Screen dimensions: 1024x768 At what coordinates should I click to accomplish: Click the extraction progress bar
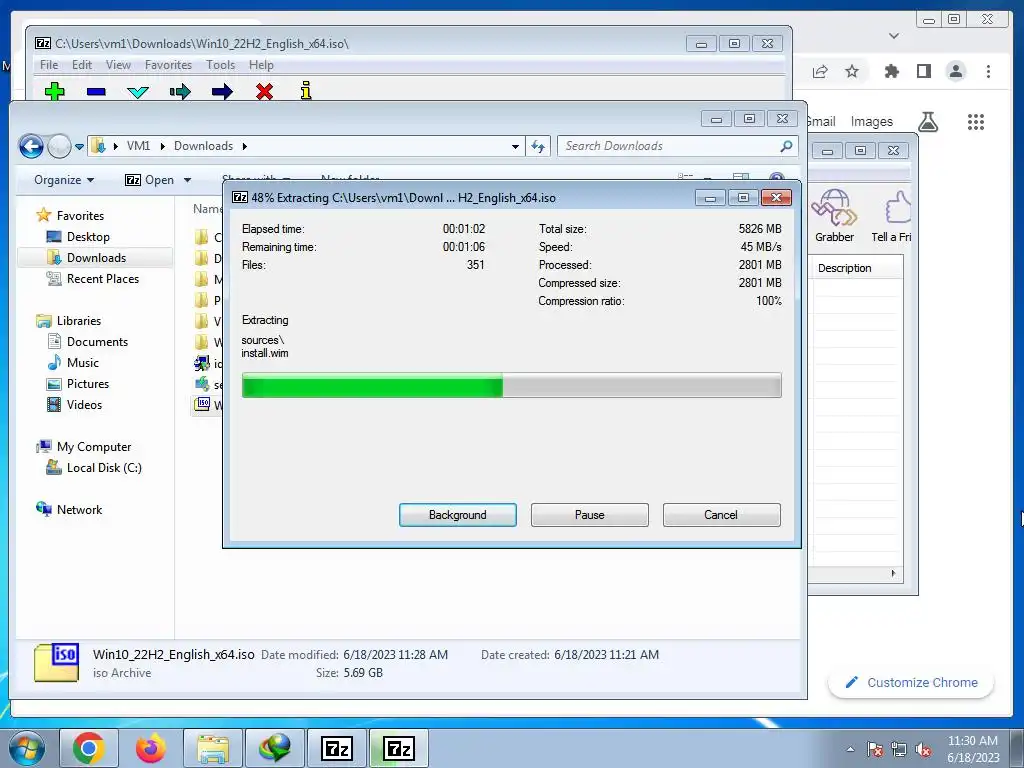[x=511, y=385]
